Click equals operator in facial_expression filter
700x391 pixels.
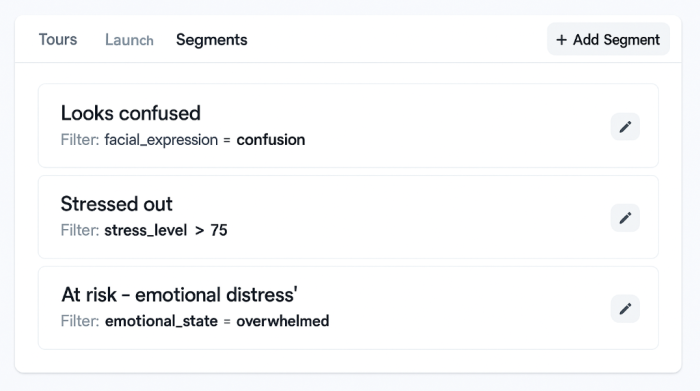coord(227,140)
